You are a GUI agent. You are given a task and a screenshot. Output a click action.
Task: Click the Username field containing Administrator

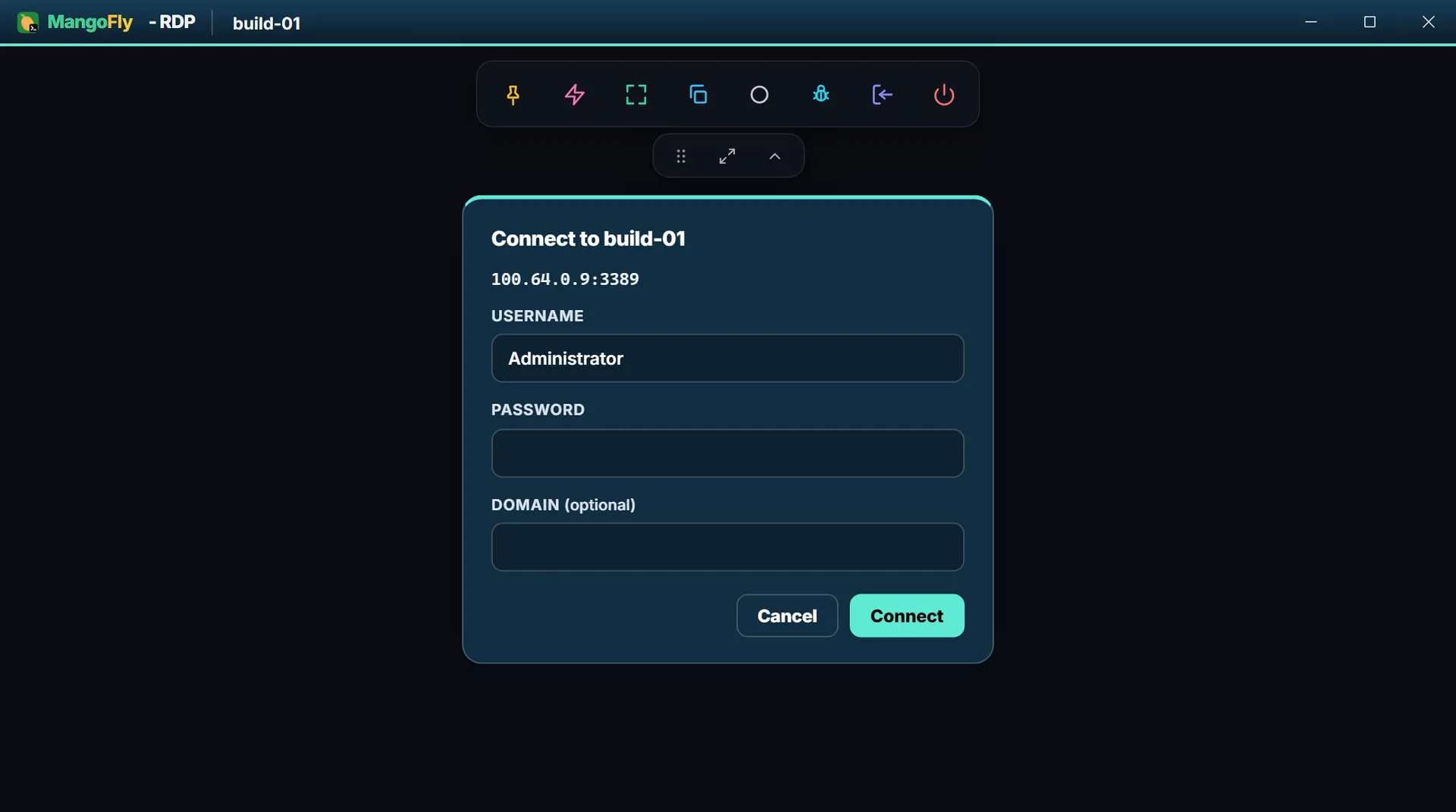point(728,359)
